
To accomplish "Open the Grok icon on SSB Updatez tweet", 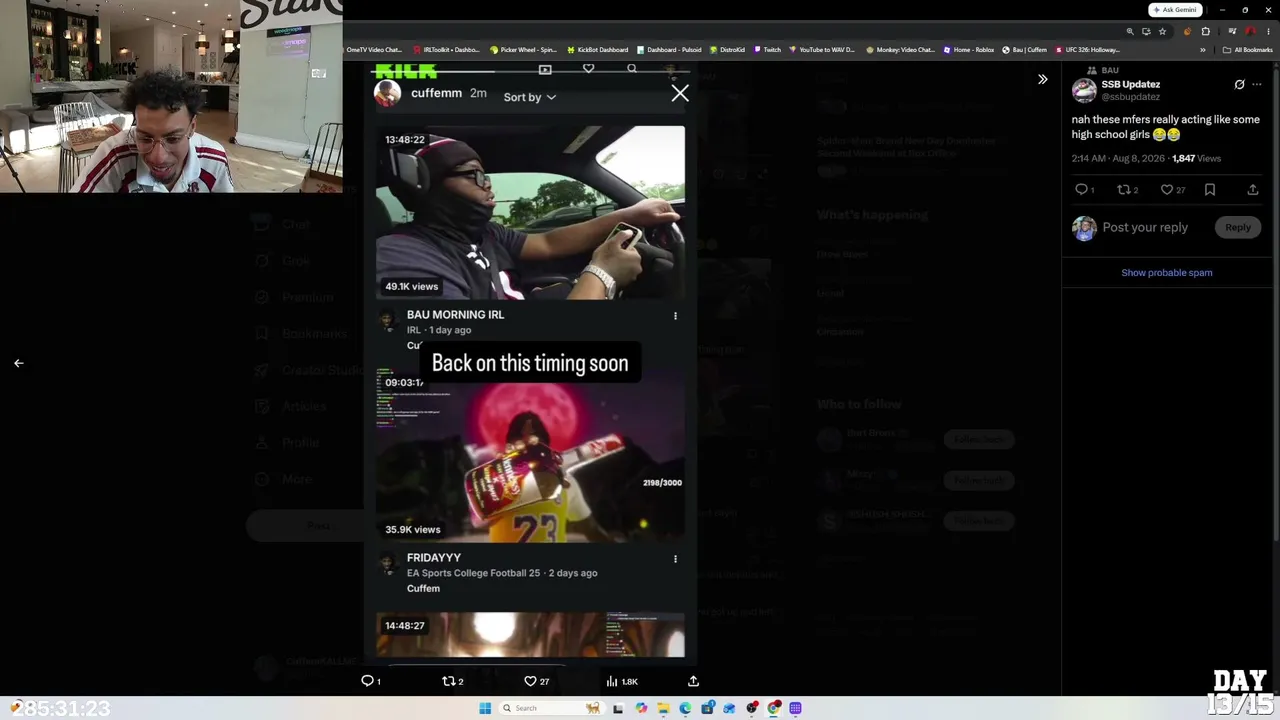I will pos(1239,85).
